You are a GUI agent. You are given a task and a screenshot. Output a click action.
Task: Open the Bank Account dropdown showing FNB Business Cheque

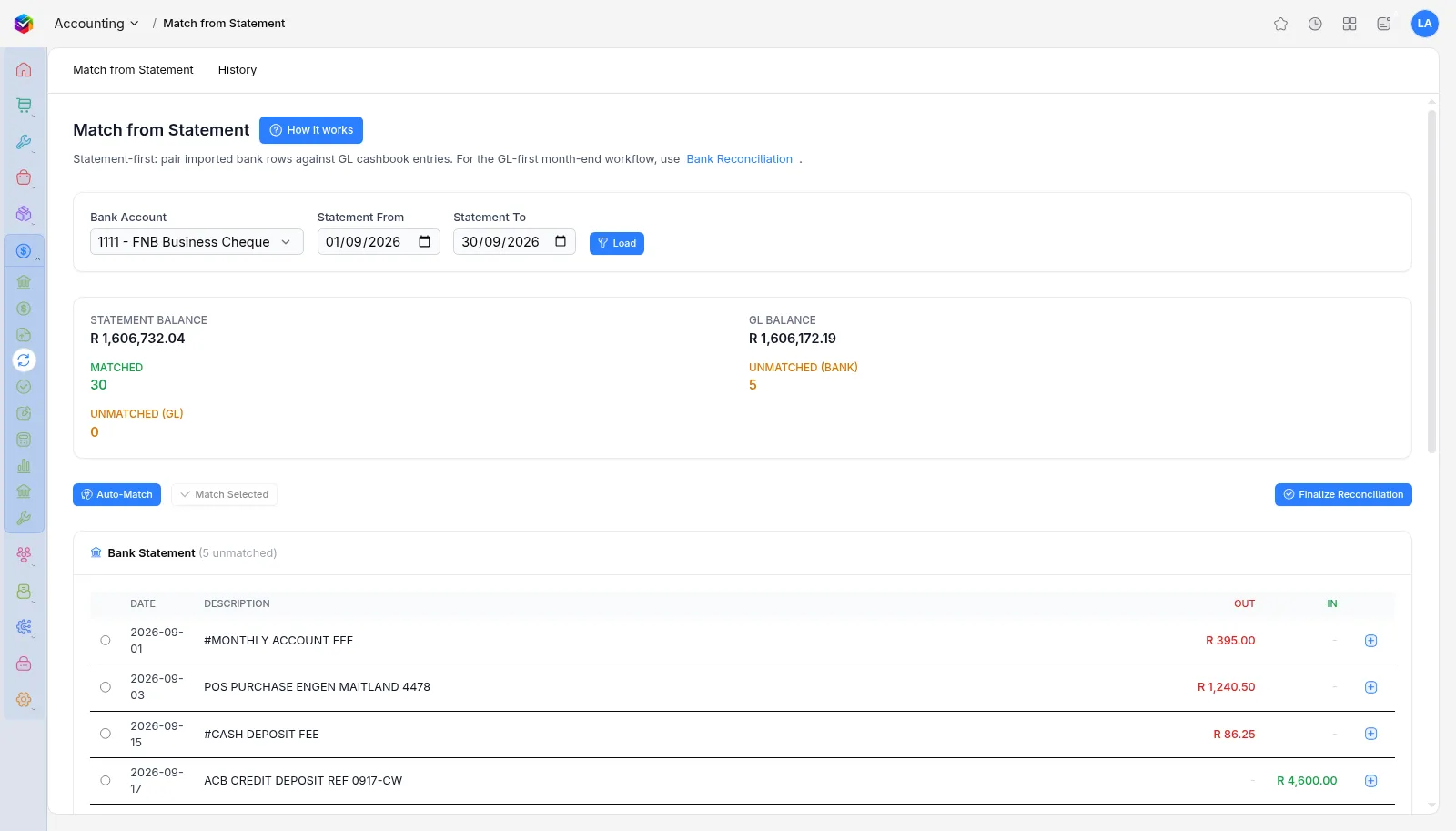[x=197, y=242]
